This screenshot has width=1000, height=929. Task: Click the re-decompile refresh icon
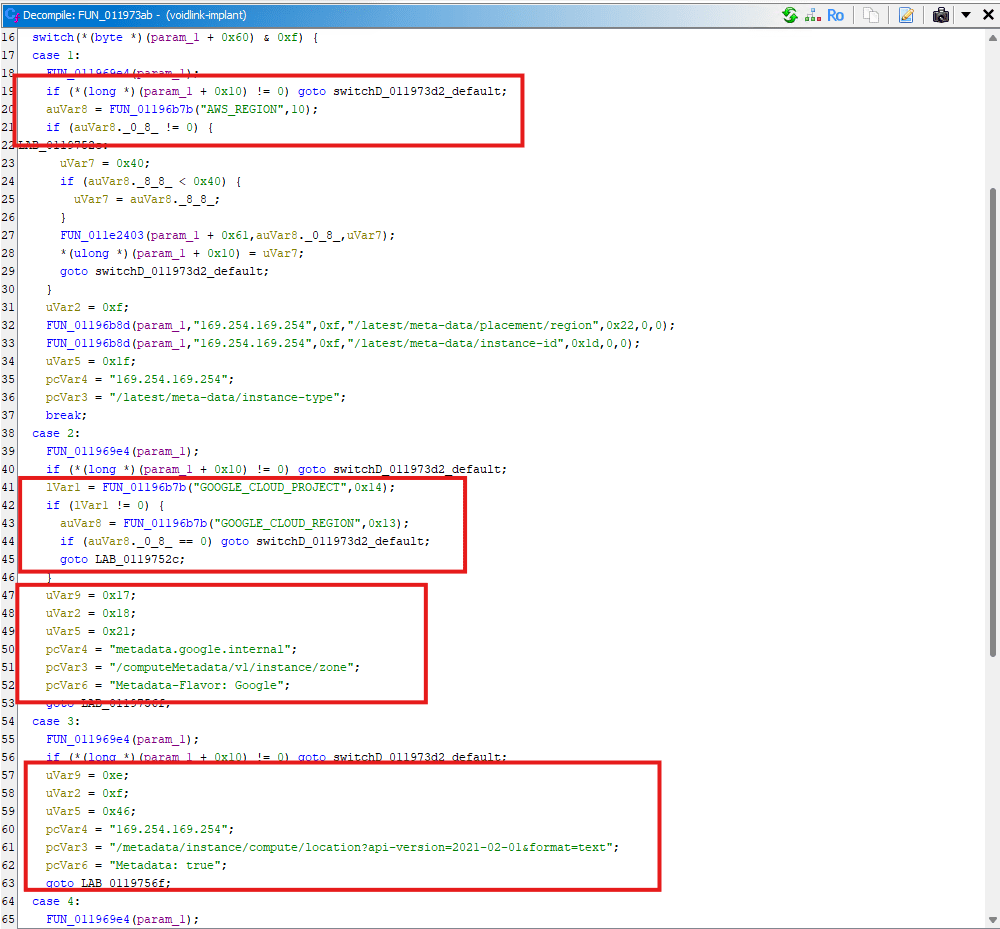pos(790,14)
